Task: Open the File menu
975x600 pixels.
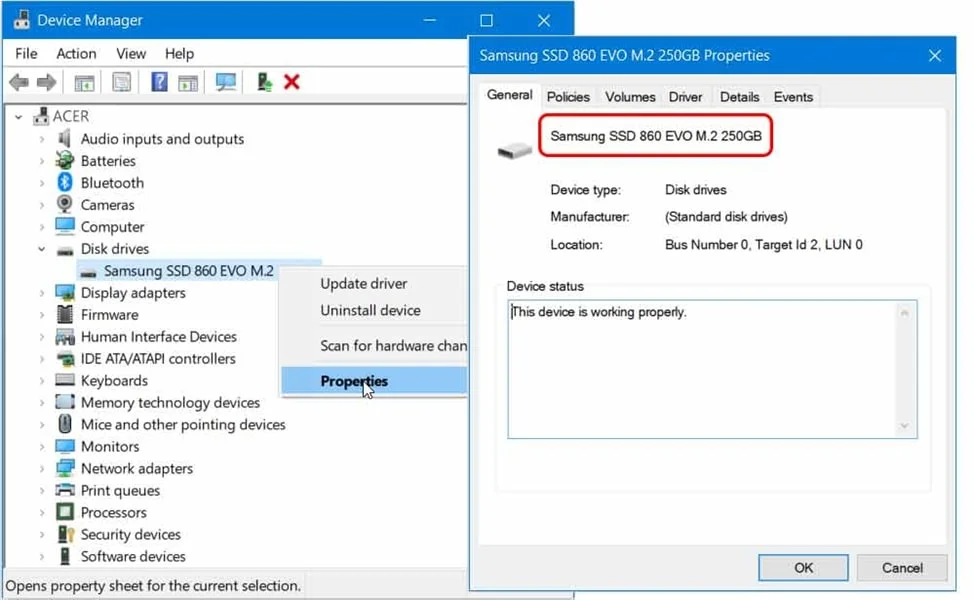Action: [x=26, y=53]
